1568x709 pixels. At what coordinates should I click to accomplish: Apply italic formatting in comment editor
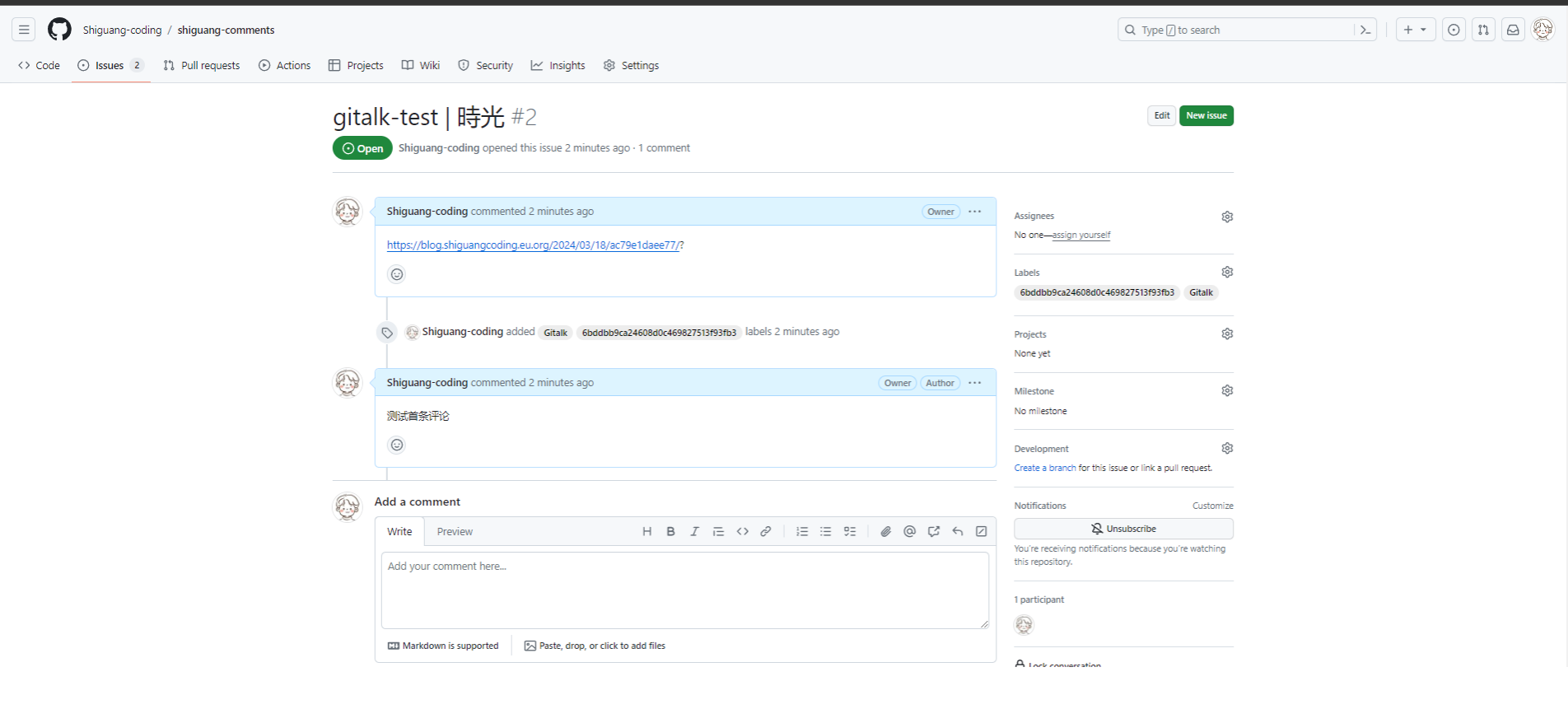[x=695, y=532]
